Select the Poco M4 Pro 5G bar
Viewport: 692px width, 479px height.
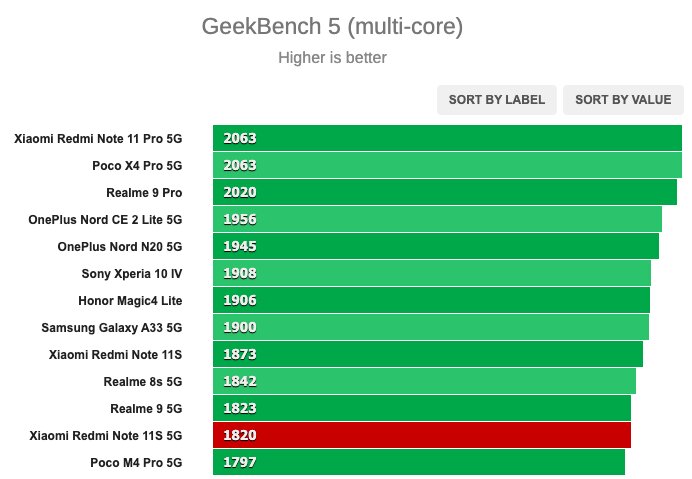tap(419, 462)
